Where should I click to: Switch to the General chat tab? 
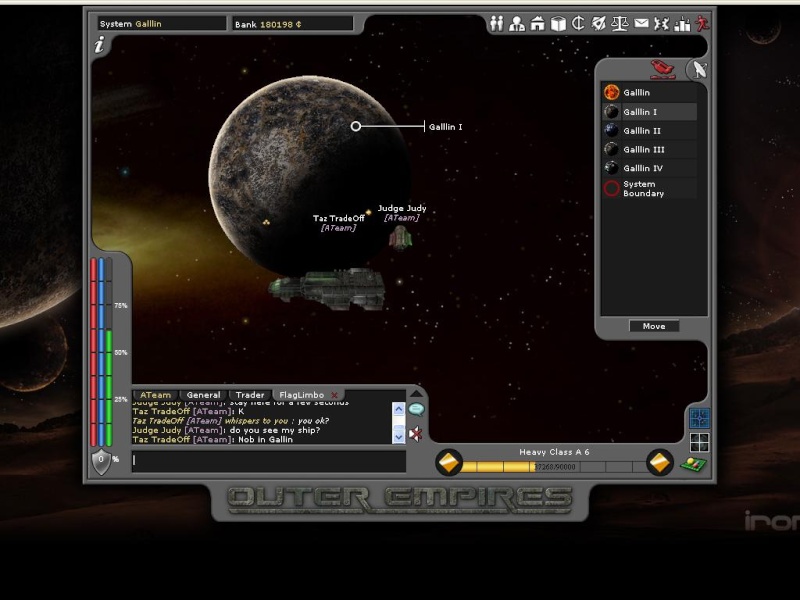[203, 395]
